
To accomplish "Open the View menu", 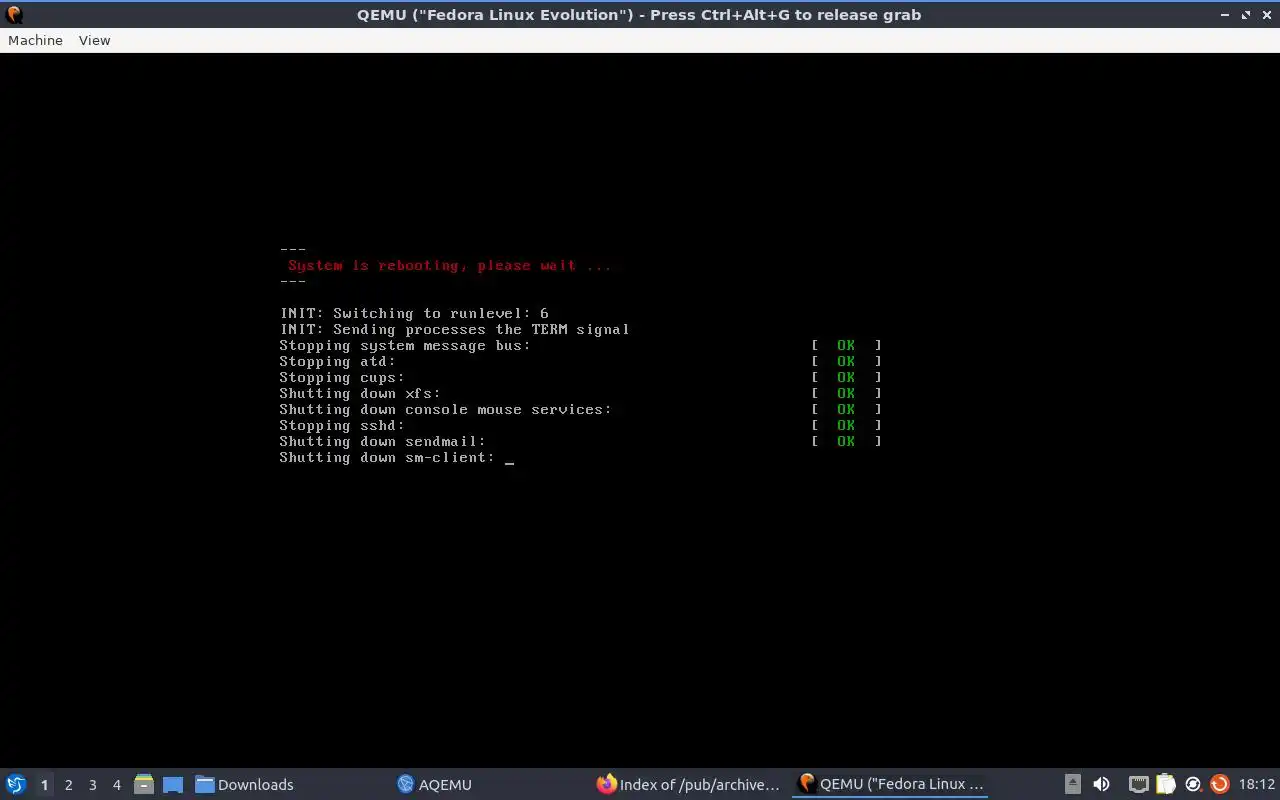I will point(94,40).
